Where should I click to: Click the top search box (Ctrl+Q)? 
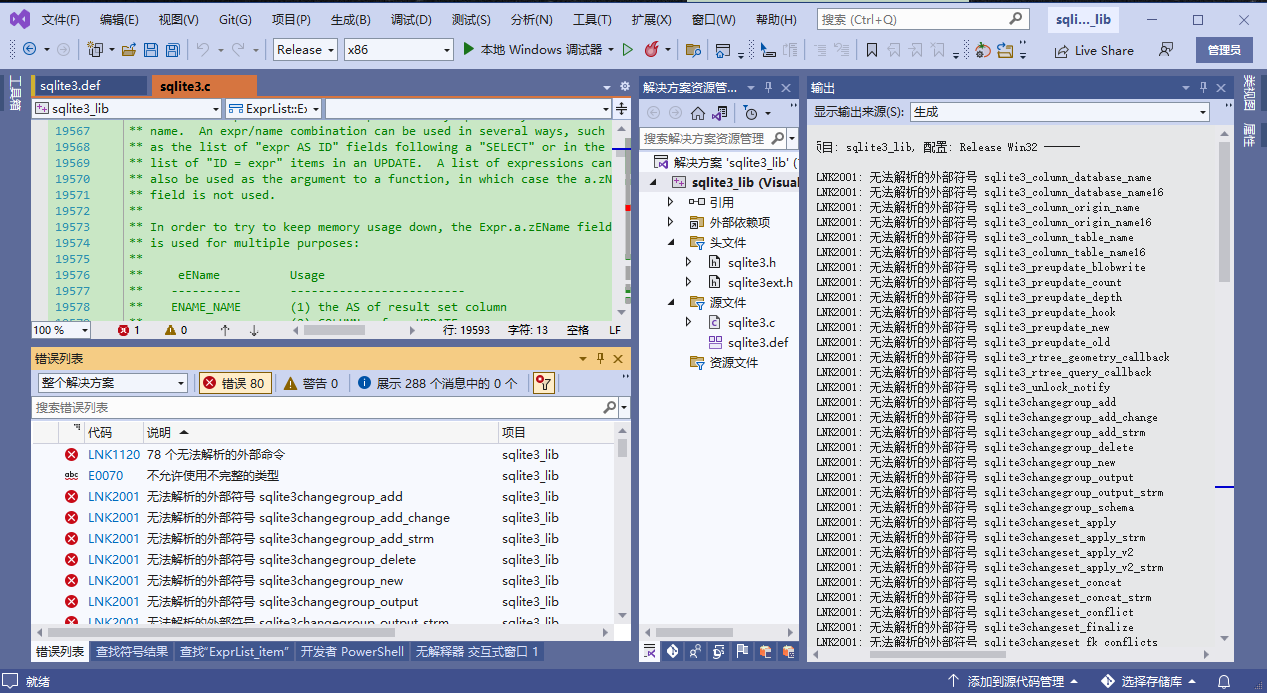point(923,20)
